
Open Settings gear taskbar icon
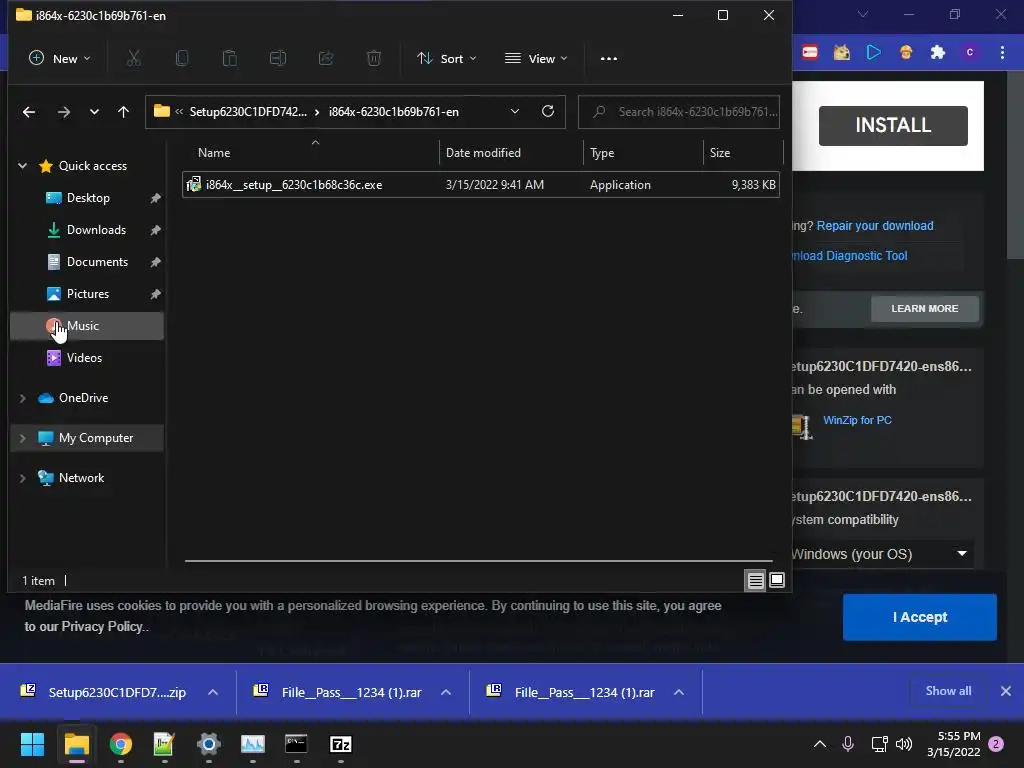(208, 744)
